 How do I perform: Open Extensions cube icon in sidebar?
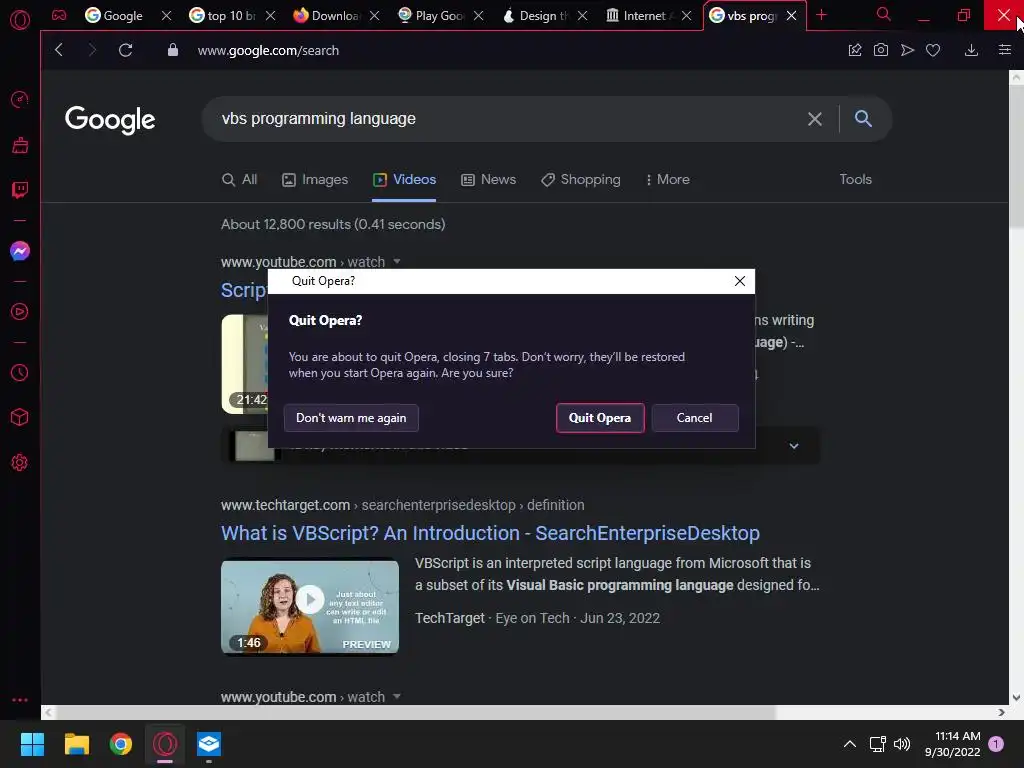click(20, 417)
